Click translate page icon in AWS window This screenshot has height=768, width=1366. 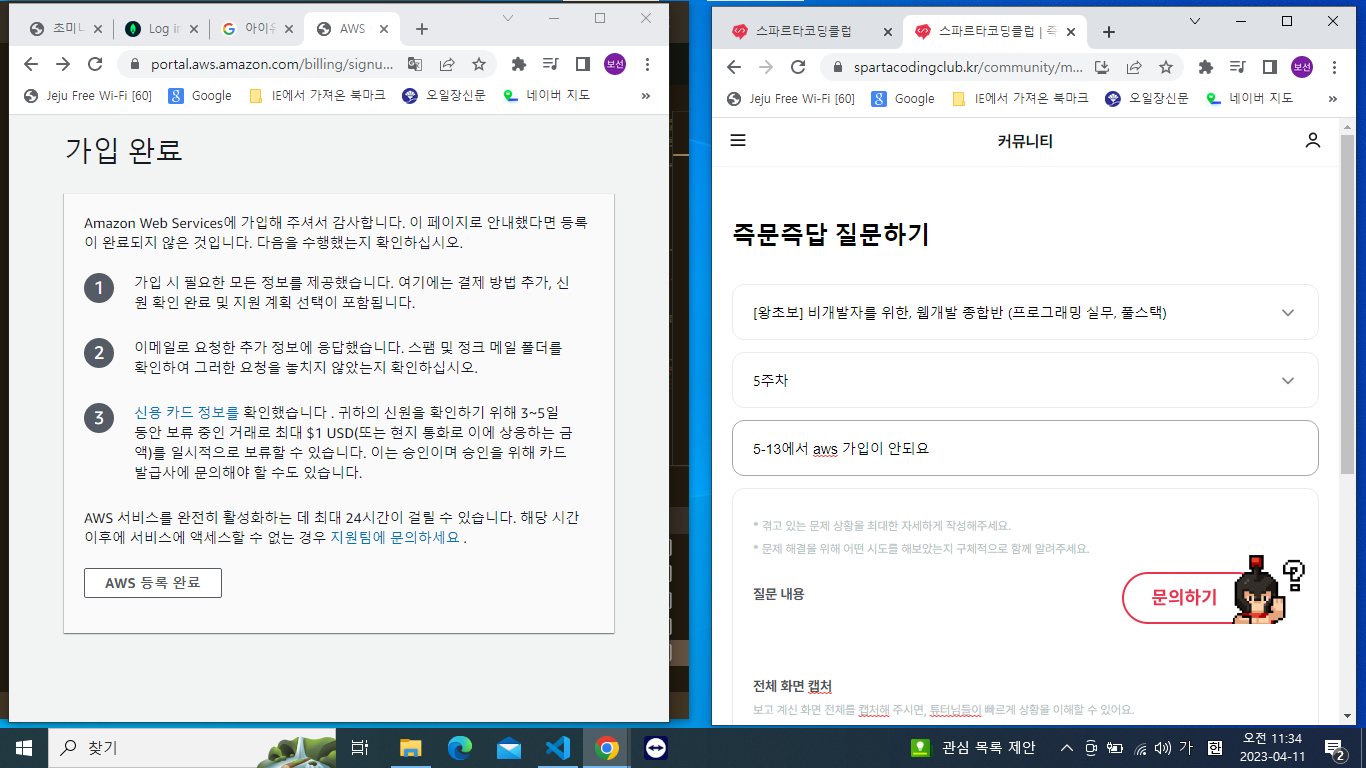[x=415, y=64]
